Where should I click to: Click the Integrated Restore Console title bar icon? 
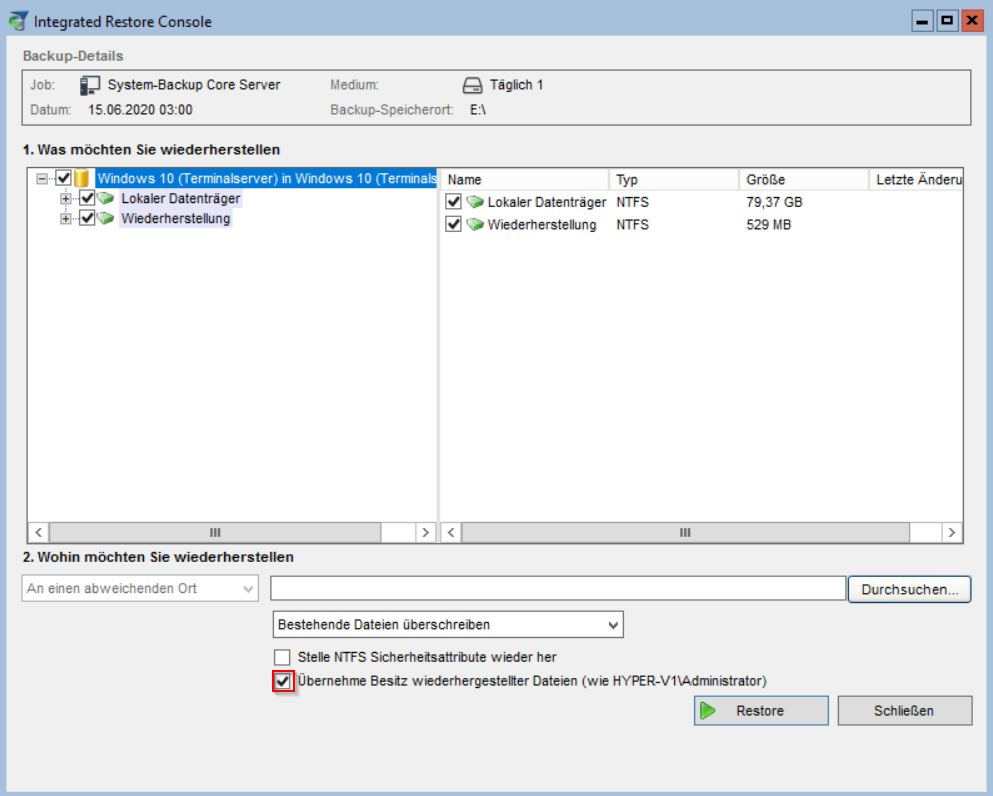coord(17,21)
